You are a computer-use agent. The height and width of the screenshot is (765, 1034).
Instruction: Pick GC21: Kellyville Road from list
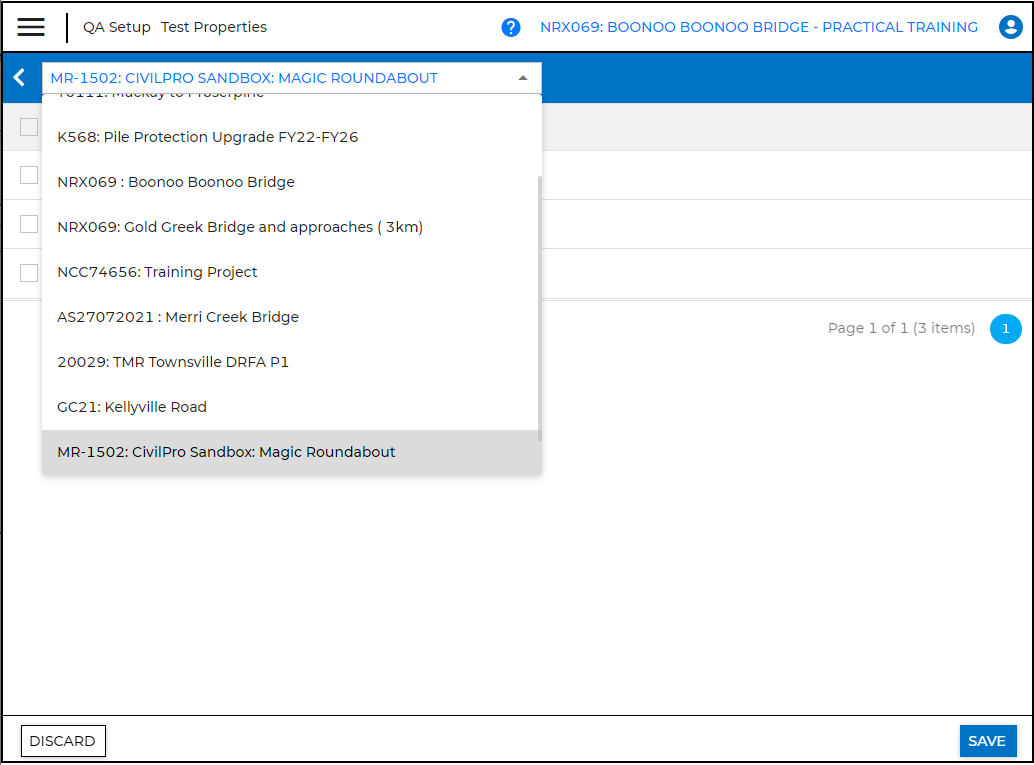tap(291, 407)
